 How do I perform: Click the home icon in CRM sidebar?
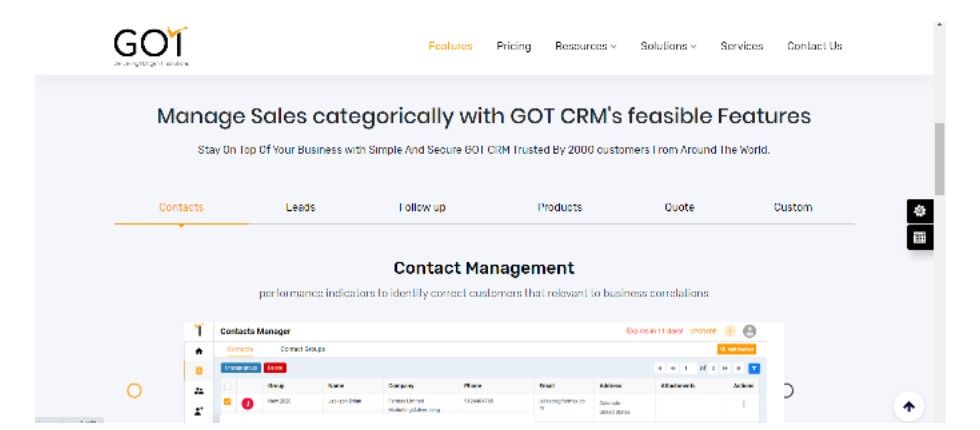point(198,351)
